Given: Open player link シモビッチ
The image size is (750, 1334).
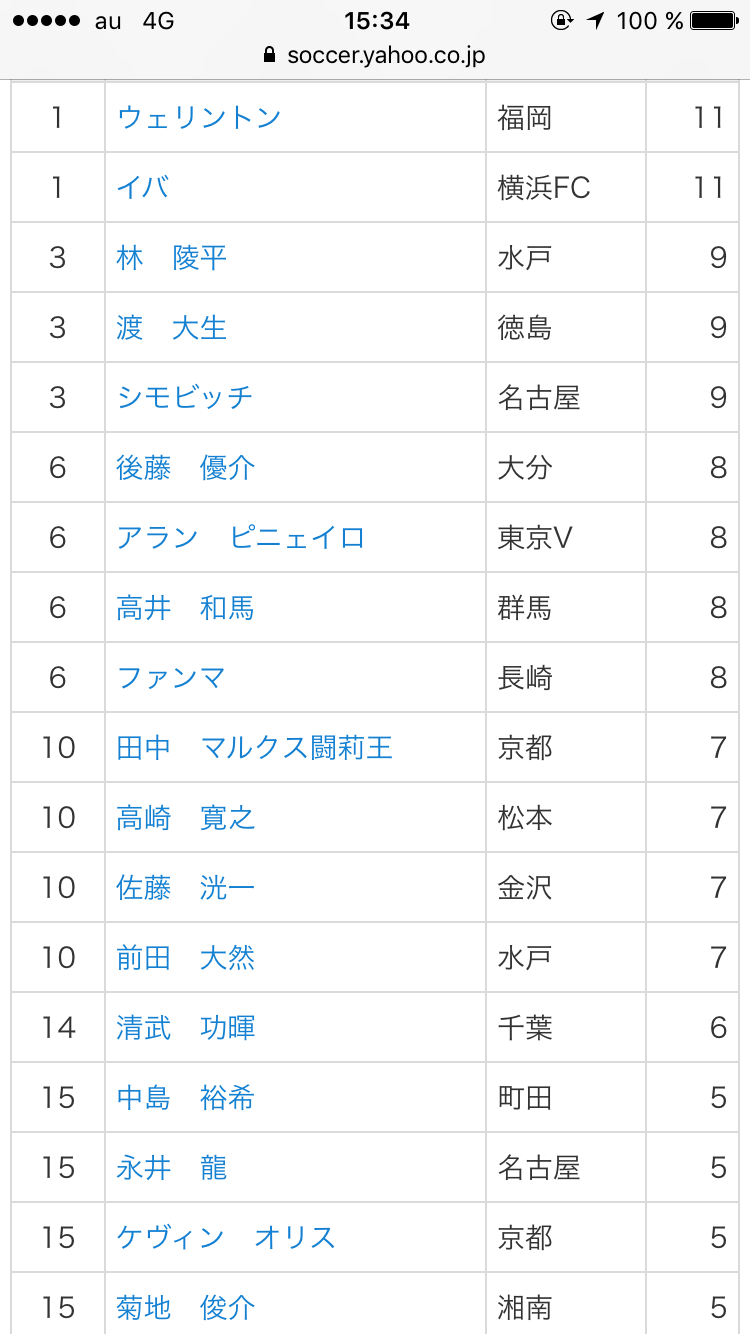Looking at the screenshot, I should coord(185,398).
